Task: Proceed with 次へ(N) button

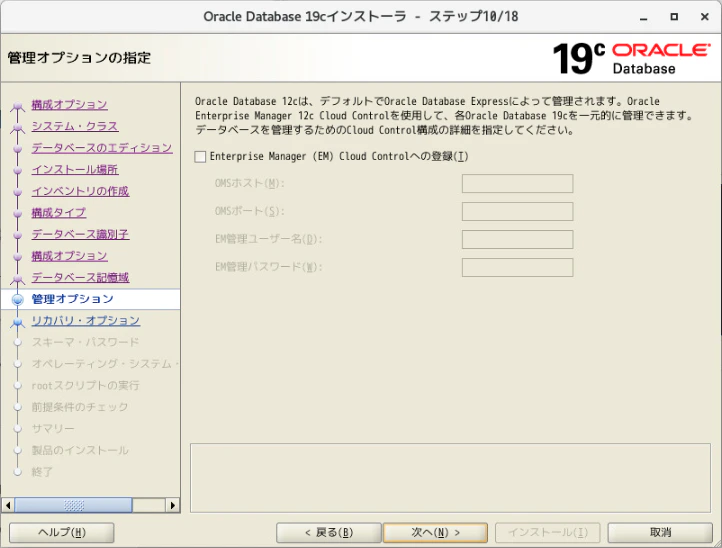Action: 436,533
